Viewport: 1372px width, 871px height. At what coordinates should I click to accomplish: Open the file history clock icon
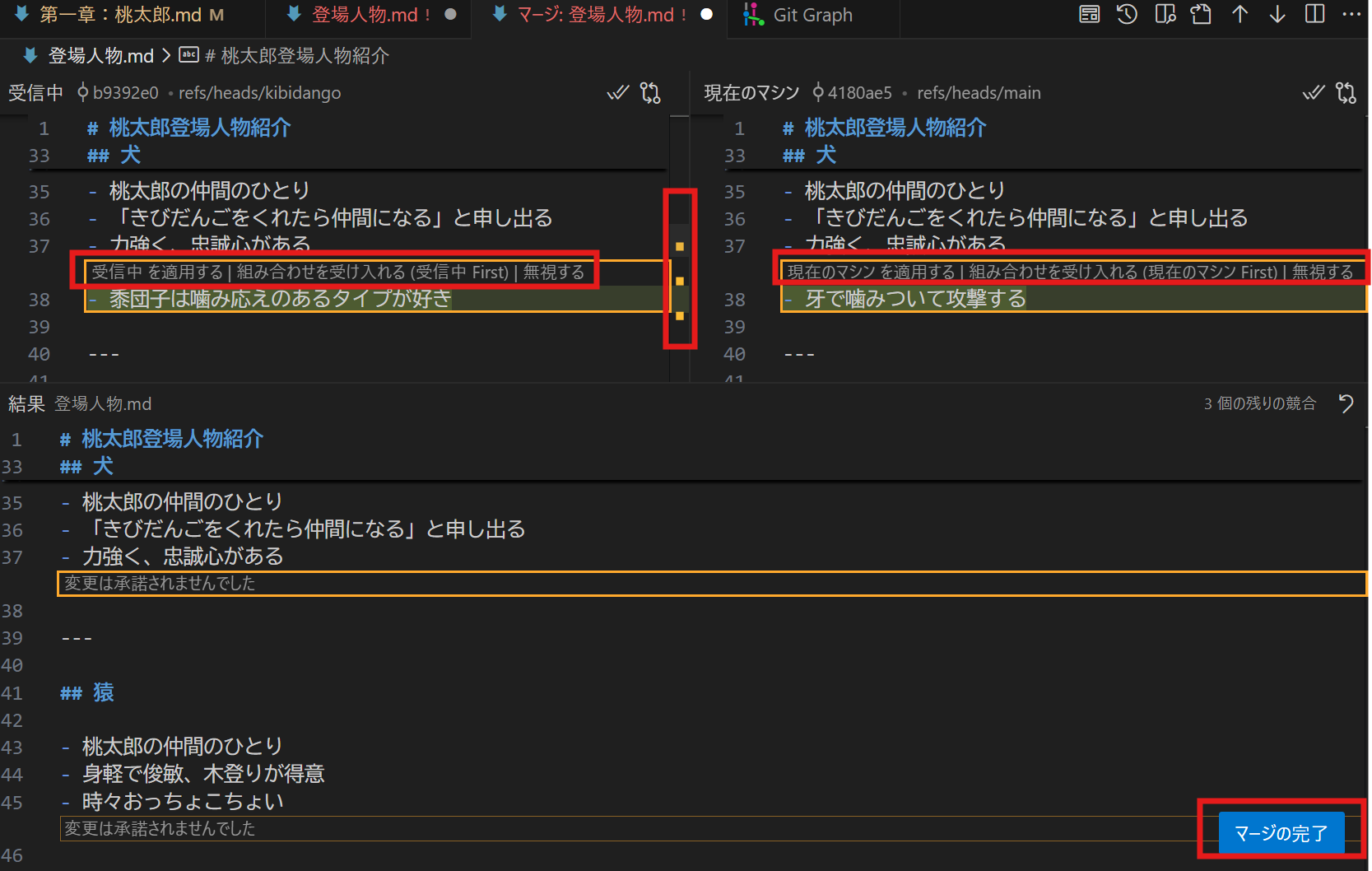pyautogui.click(x=1127, y=15)
